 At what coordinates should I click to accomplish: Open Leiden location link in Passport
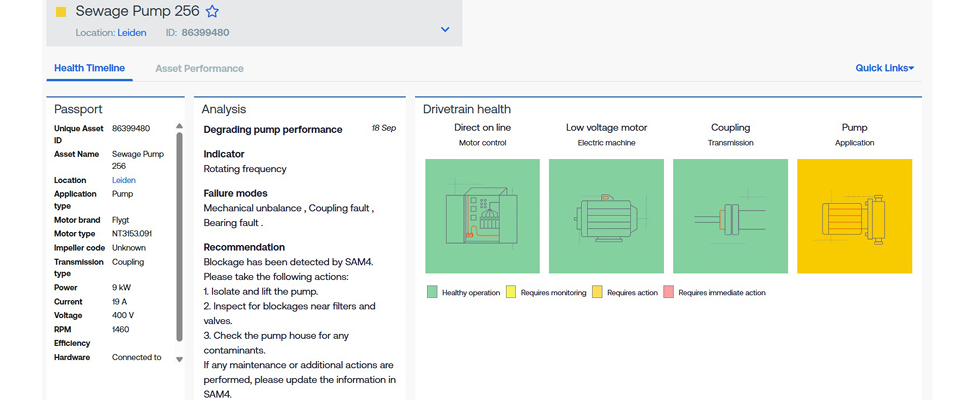click(x=124, y=180)
